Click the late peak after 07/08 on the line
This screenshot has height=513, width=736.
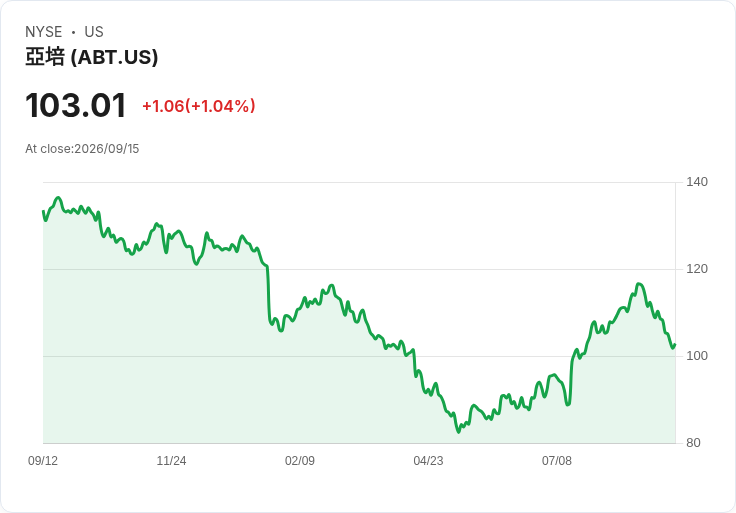coord(639,284)
